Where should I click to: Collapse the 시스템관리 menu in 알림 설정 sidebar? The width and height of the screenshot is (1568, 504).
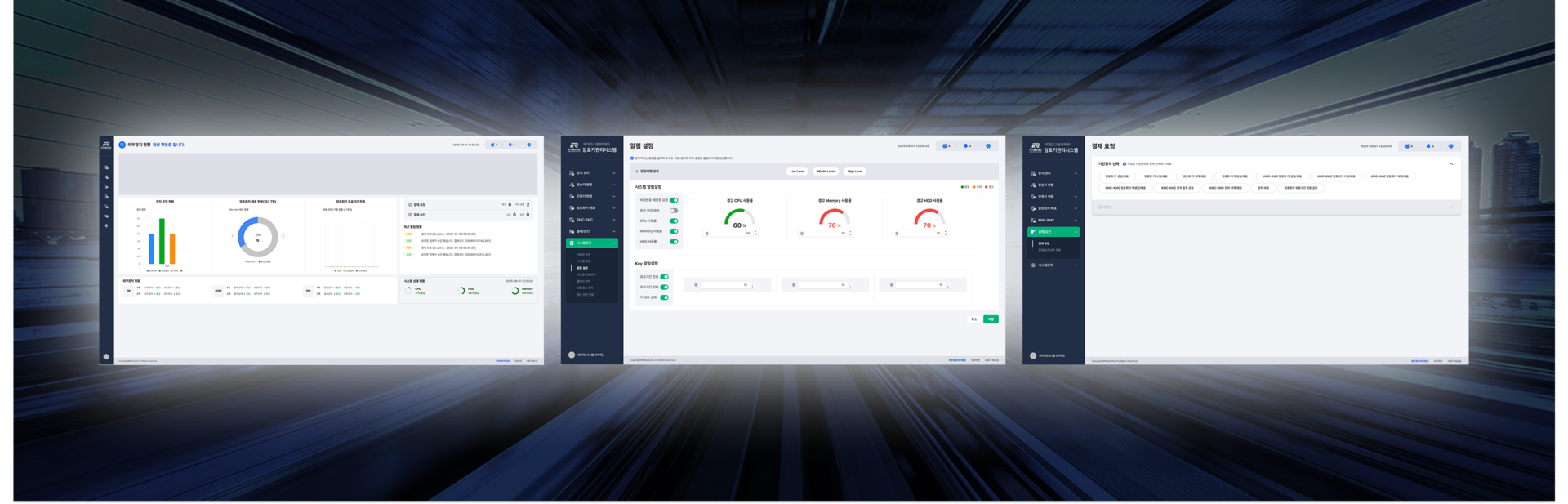(x=592, y=243)
